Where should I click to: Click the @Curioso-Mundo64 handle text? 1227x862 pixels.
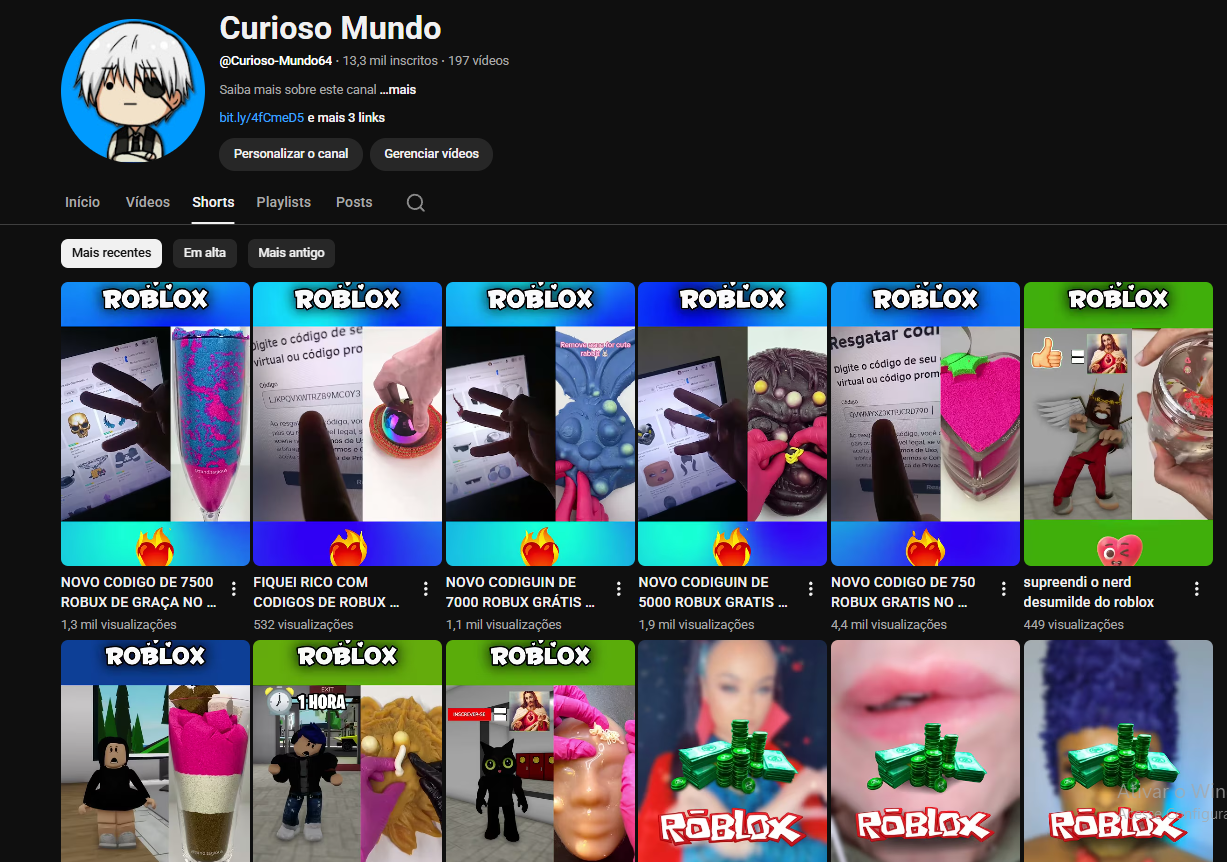[x=275, y=61]
